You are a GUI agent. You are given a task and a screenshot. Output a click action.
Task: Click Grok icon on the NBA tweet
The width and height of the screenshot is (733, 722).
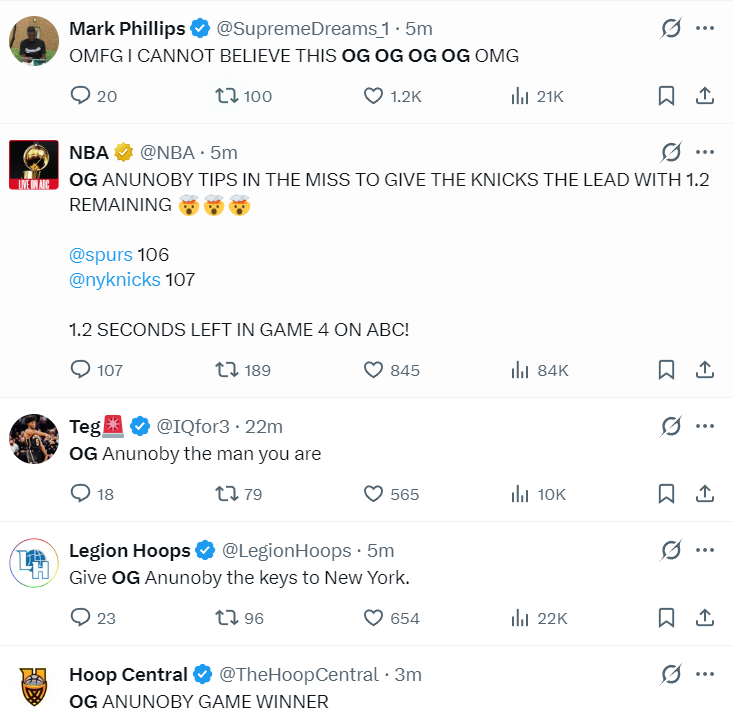pos(671,152)
